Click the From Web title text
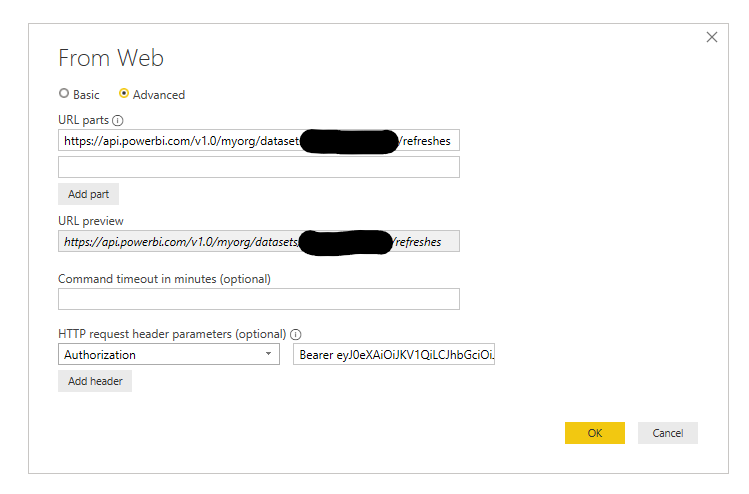 click(x=111, y=58)
